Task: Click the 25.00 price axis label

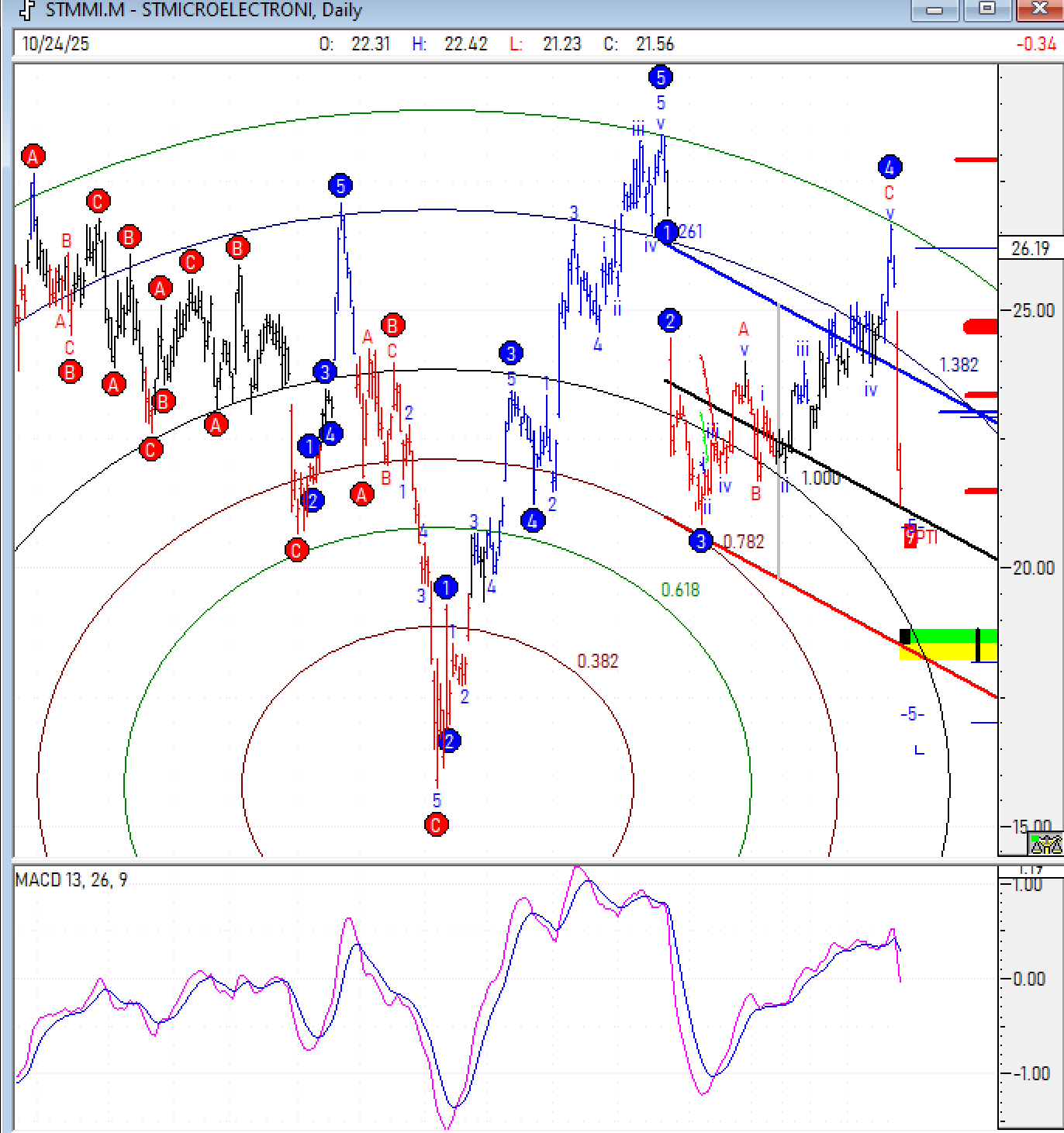Action: tap(1034, 311)
